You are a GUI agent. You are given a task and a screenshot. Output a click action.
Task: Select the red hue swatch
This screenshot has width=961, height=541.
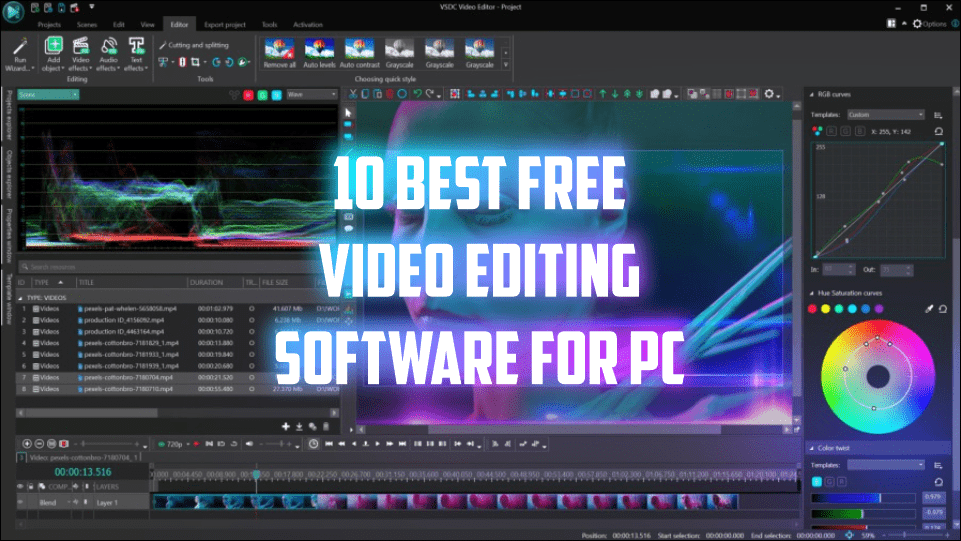pyautogui.click(x=812, y=309)
